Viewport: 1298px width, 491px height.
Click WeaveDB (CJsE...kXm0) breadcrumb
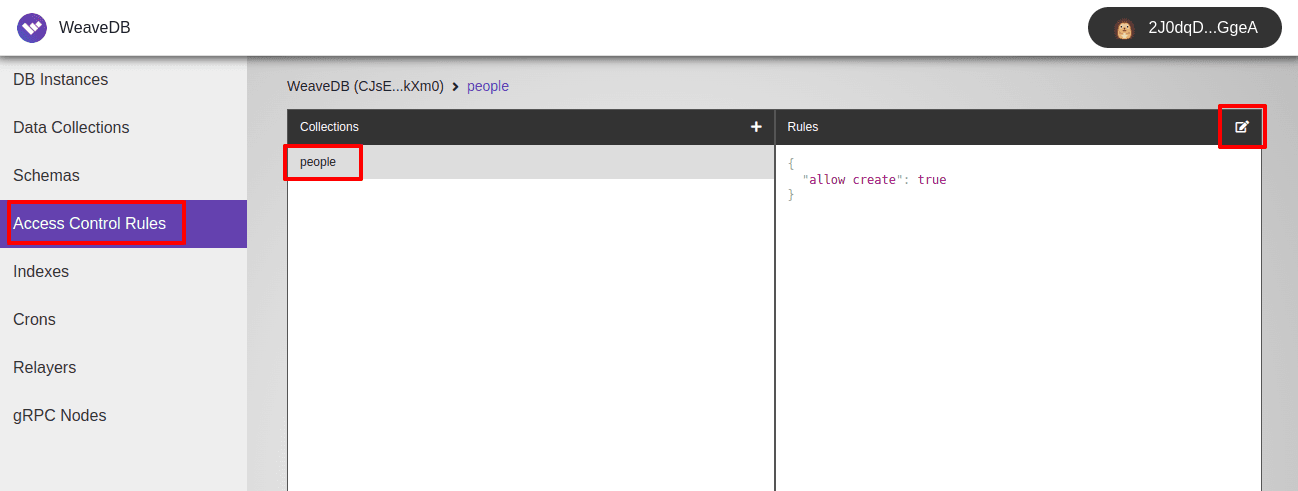365,87
